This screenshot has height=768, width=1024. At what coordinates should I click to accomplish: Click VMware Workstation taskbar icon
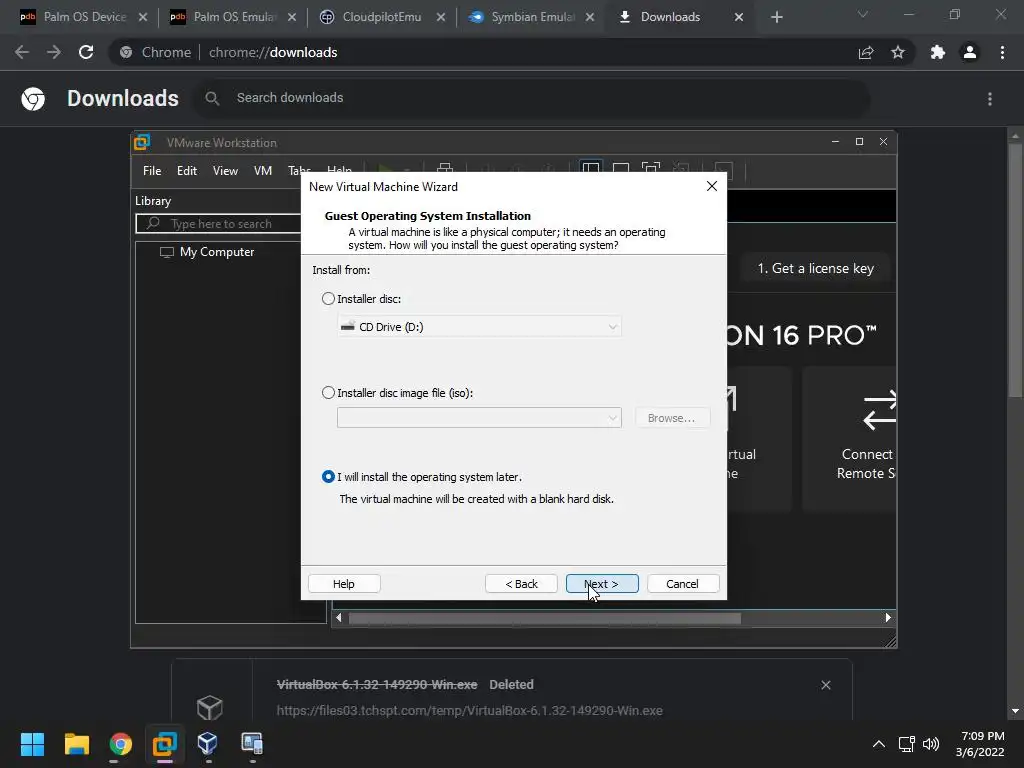[165, 744]
